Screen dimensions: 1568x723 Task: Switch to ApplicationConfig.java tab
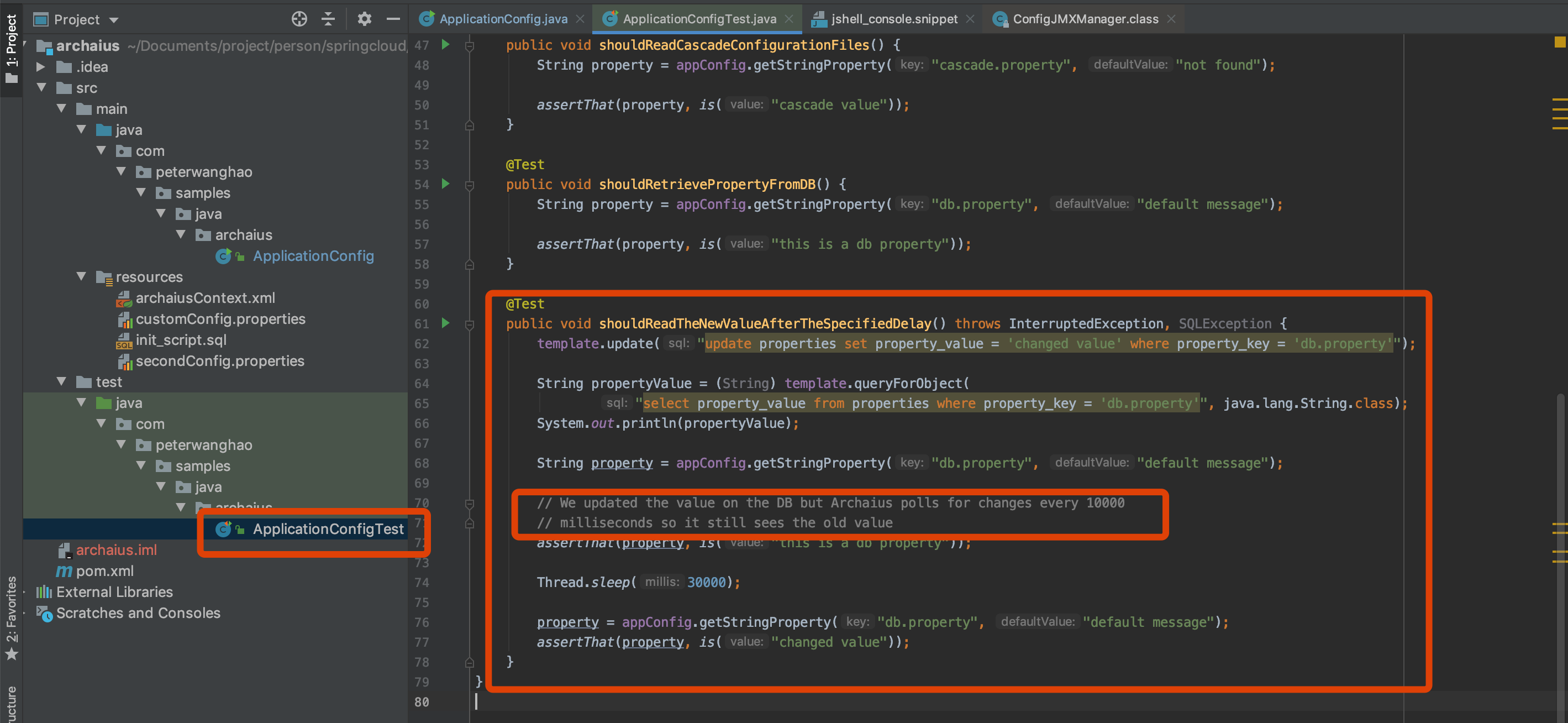click(x=503, y=19)
